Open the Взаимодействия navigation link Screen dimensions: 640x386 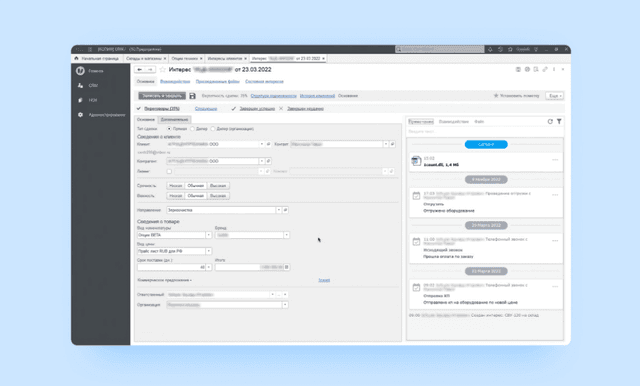coord(175,82)
